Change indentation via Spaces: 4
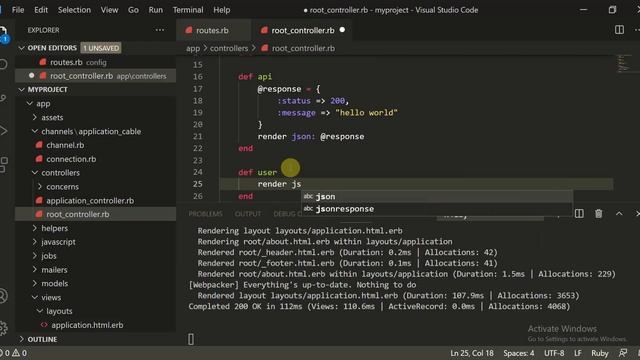640x360 pixels. click(518, 353)
